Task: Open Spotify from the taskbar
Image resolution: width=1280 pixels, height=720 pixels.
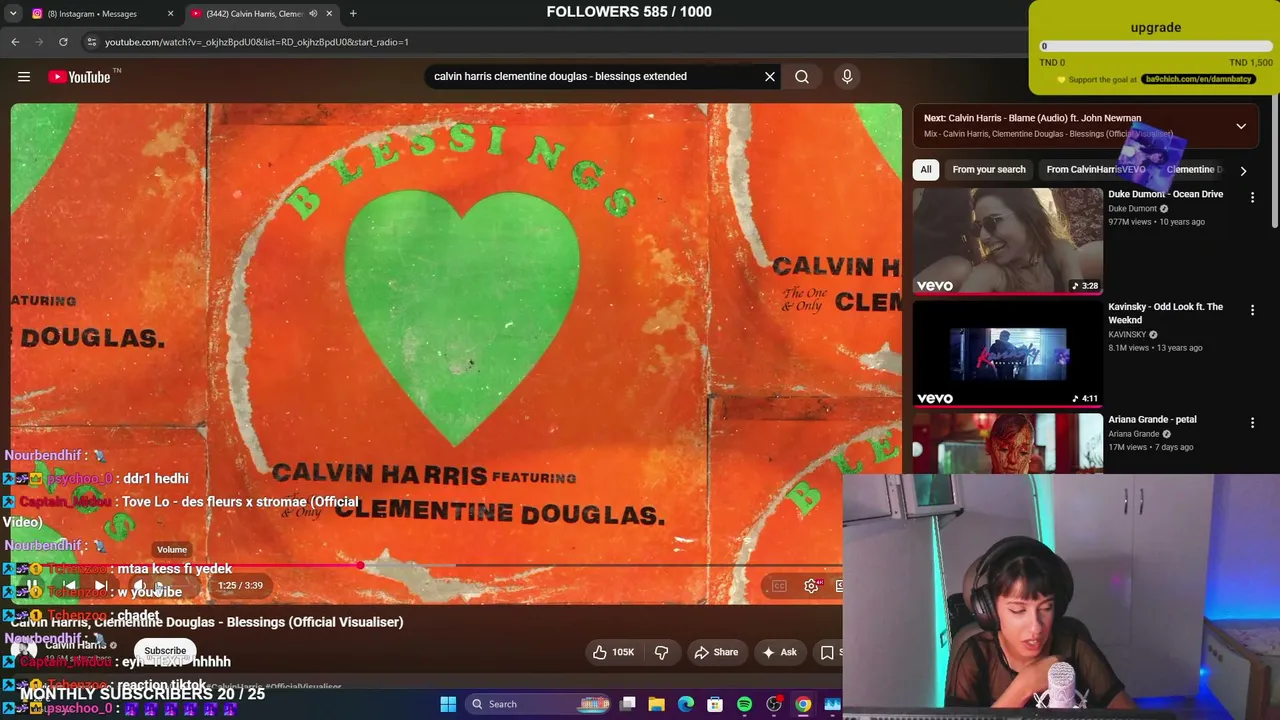Action: [744, 704]
